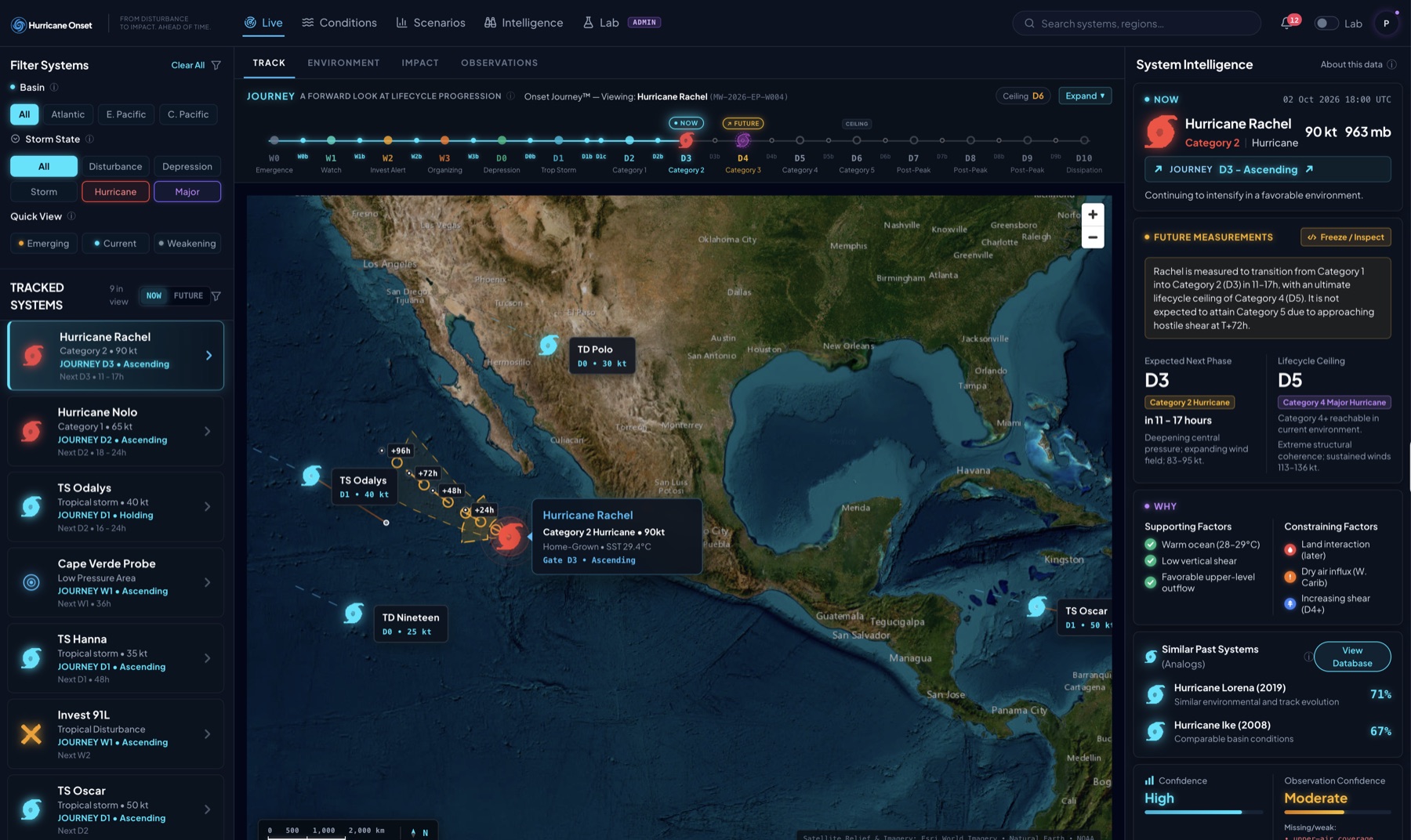Toggle the Disturbance storm state filter
The image size is (1411, 840).
point(115,166)
